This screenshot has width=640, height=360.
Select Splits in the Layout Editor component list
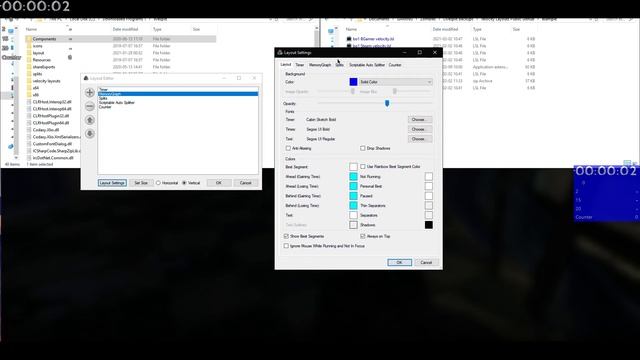tap(178, 98)
